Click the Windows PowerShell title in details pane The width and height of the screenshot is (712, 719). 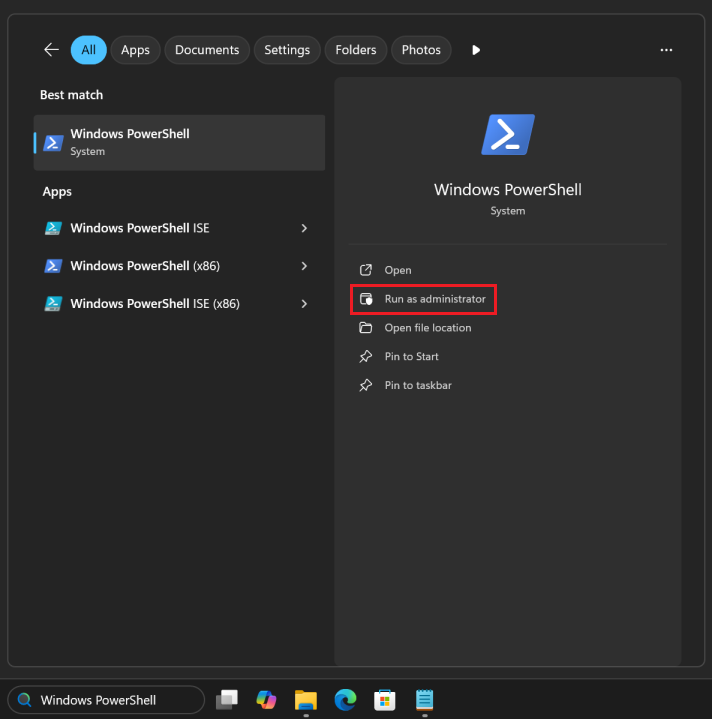pyautogui.click(x=508, y=190)
